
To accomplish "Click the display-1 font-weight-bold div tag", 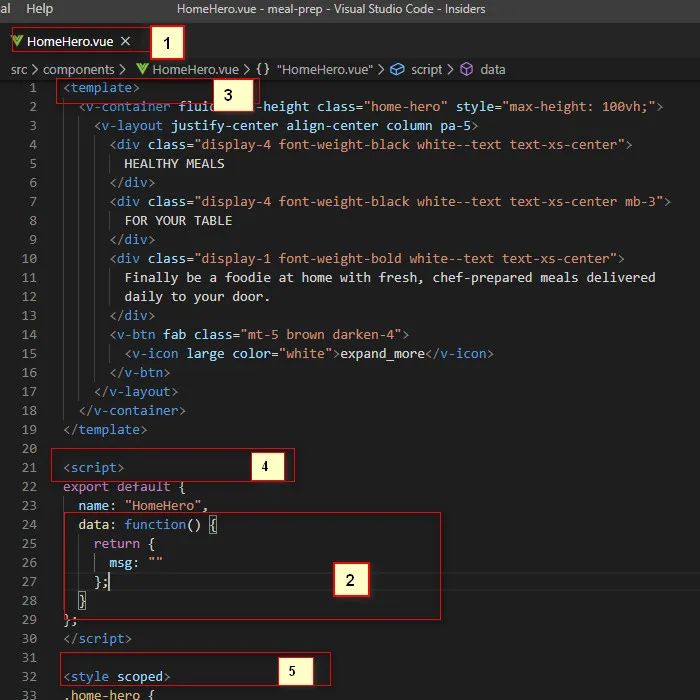I will 367,259.
